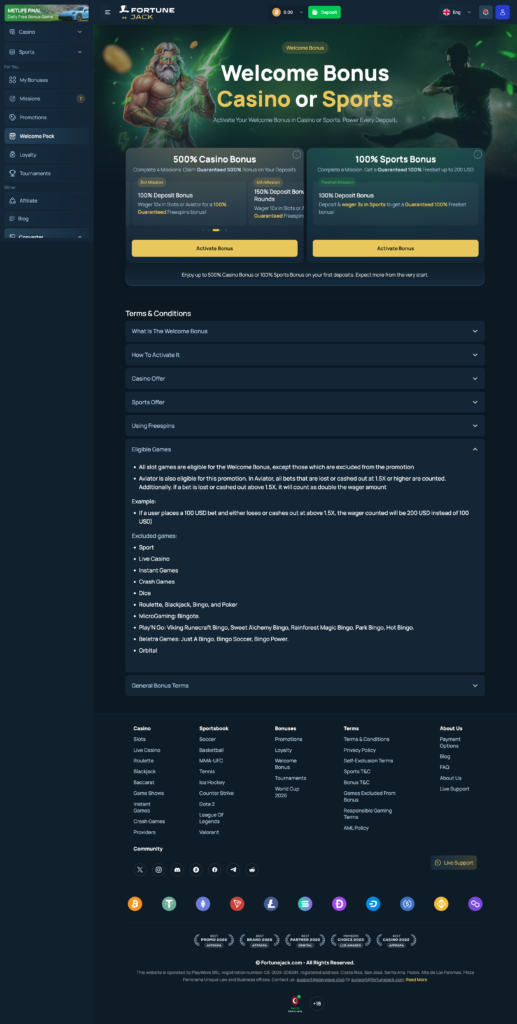Viewport: 517px width, 1024px height.
Task: Open the user profile icon in header
Action: pos(502,12)
